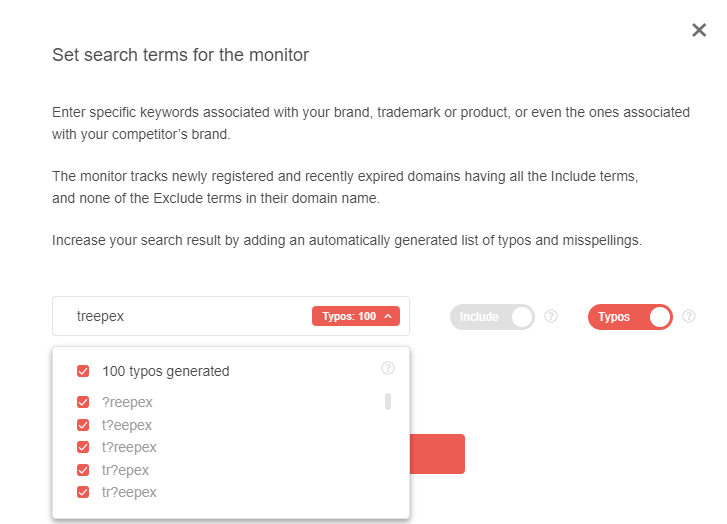
Task: Click the typos list scrollbar thumb
Action: (388, 402)
